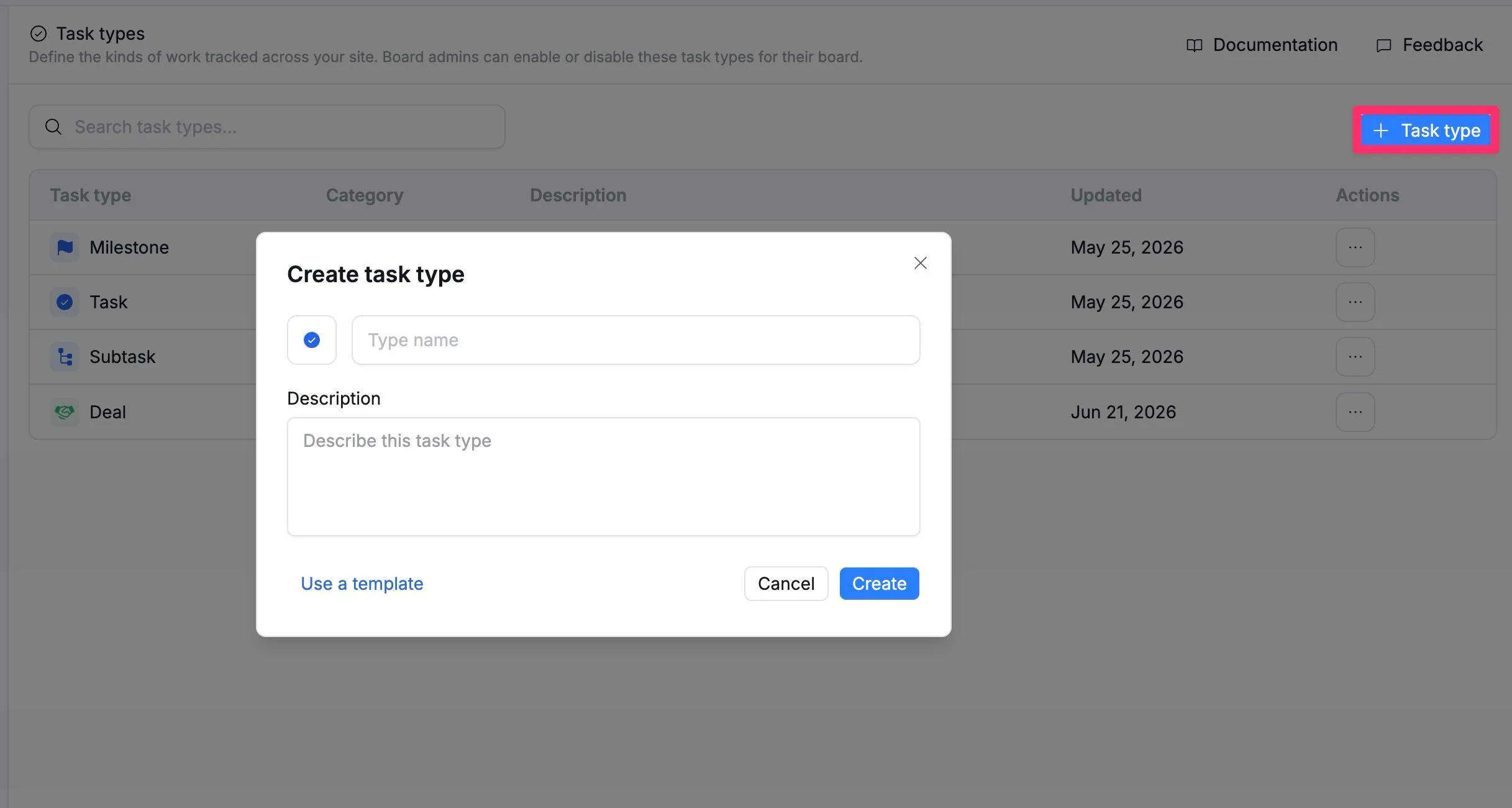Image resolution: width=1512 pixels, height=808 pixels.
Task: Focus the Description text area
Action: 603,476
